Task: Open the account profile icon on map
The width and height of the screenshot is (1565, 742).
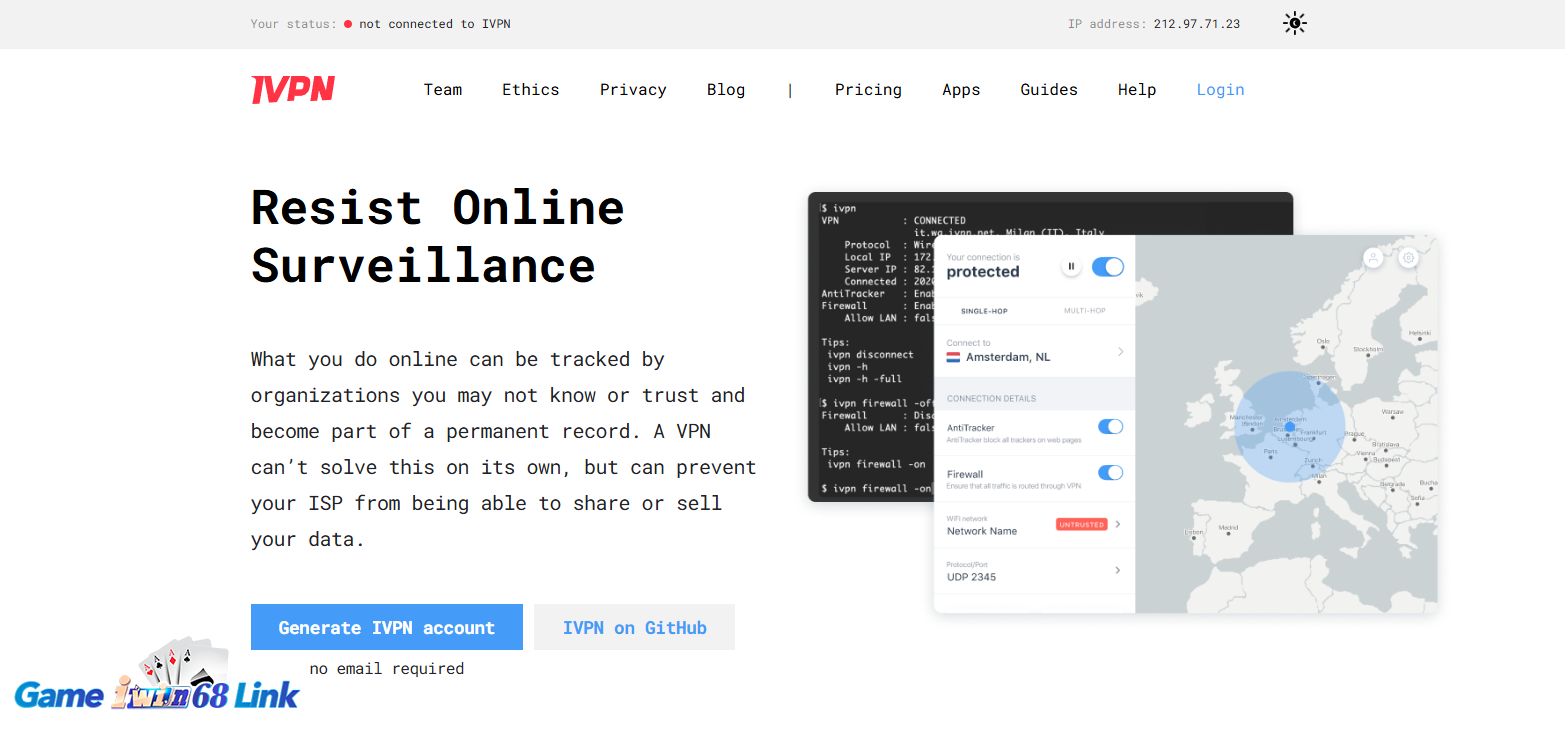Action: coord(1374,258)
